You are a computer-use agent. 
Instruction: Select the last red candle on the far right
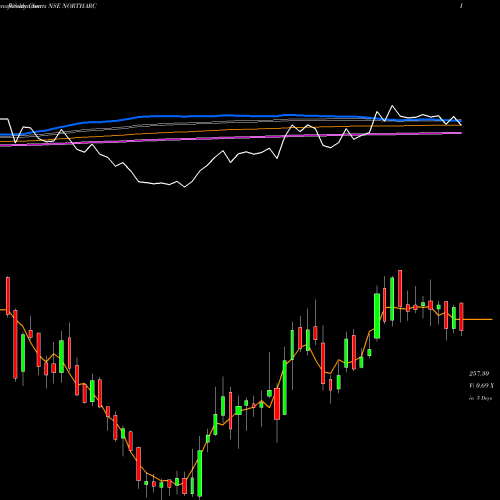(x=461, y=317)
